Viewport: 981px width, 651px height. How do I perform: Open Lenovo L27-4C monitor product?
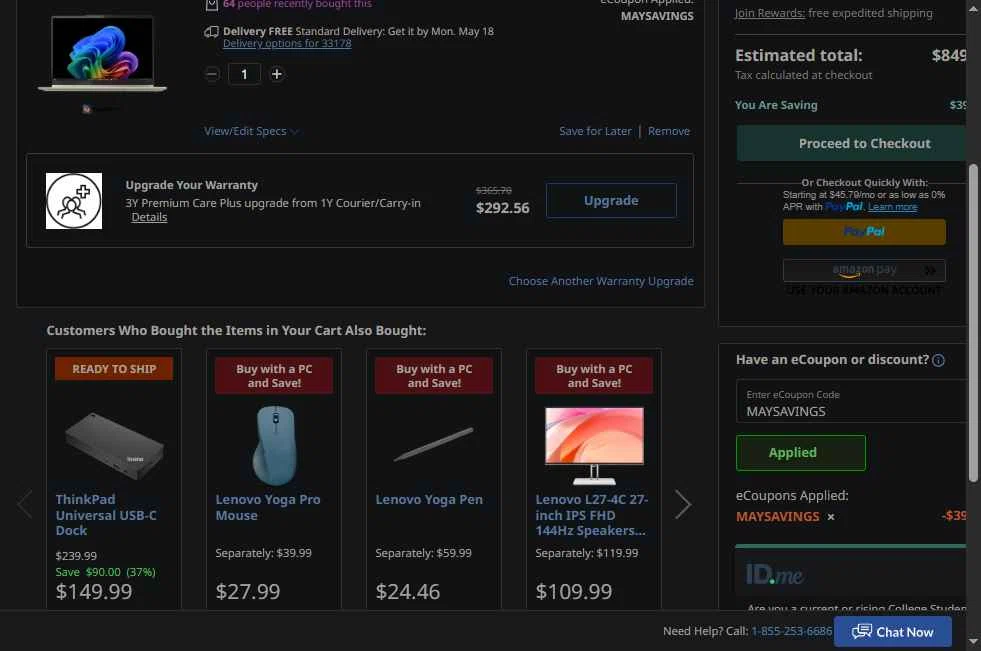591,515
